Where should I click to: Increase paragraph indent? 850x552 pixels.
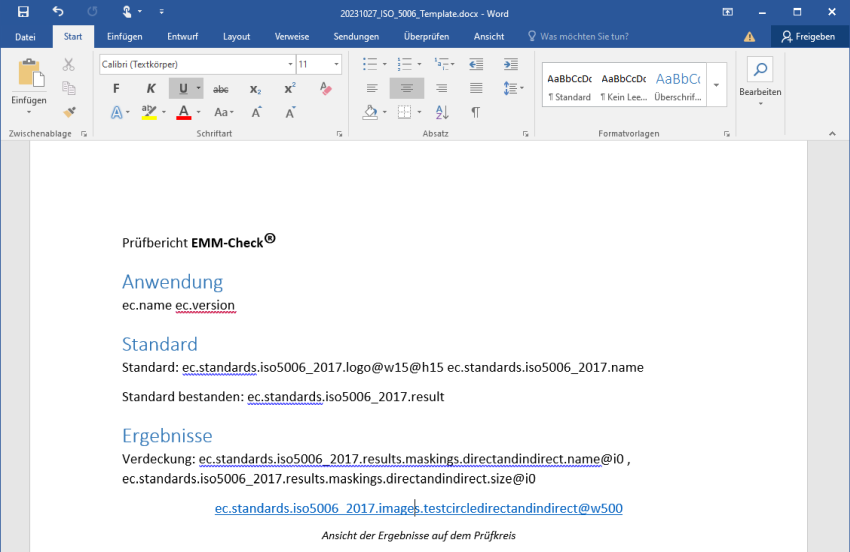[511, 64]
